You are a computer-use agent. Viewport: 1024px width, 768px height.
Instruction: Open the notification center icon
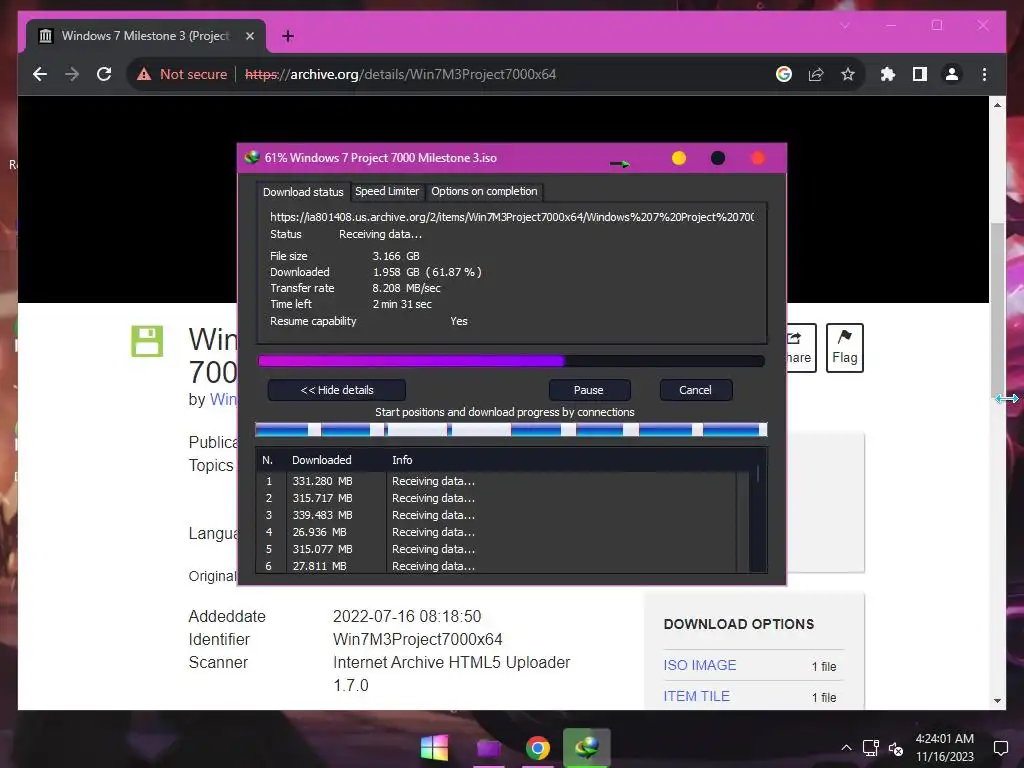point(1000,748)
